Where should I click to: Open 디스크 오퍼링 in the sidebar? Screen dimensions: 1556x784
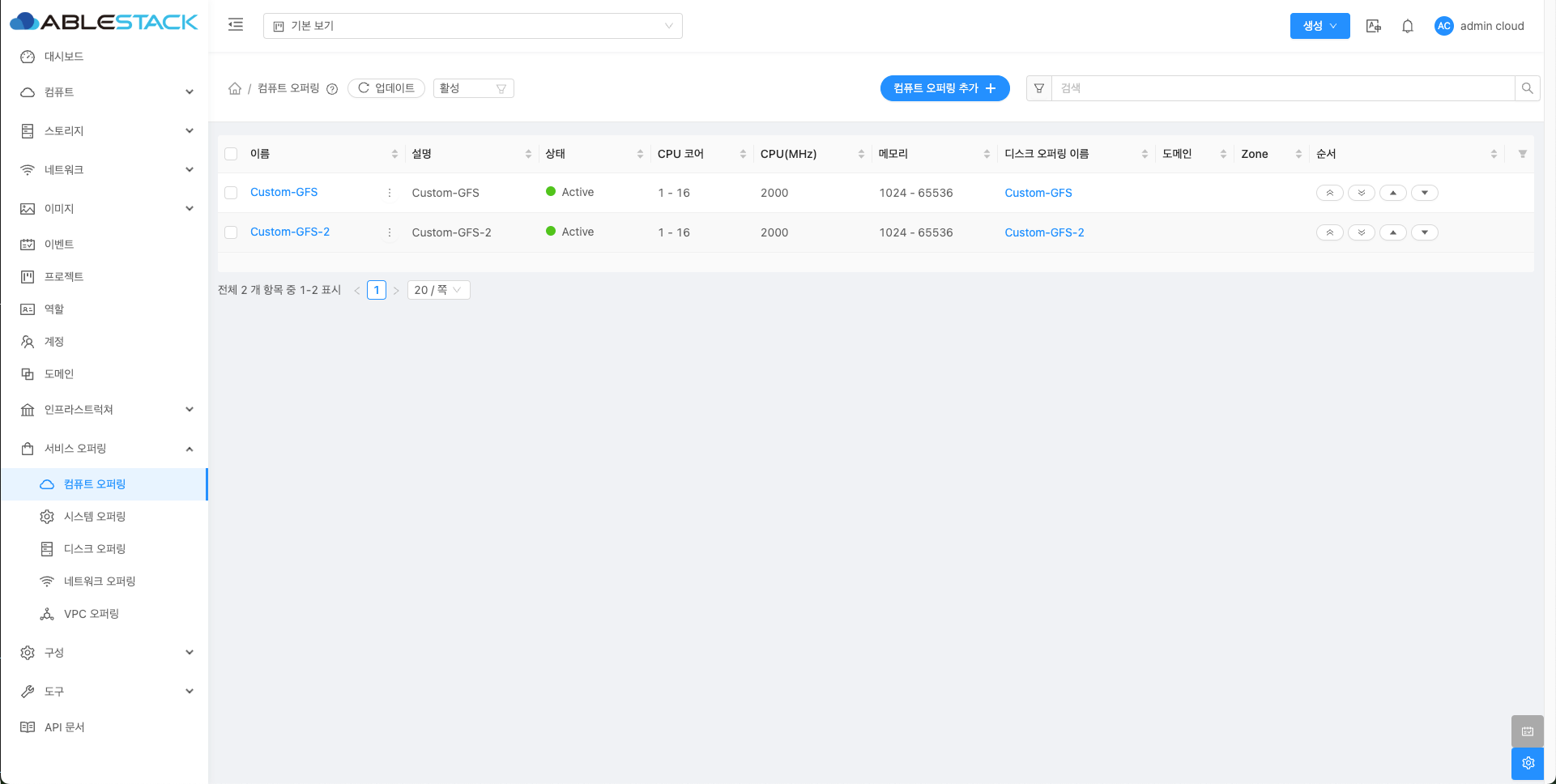pyautogui.click(x=95, y=549)
